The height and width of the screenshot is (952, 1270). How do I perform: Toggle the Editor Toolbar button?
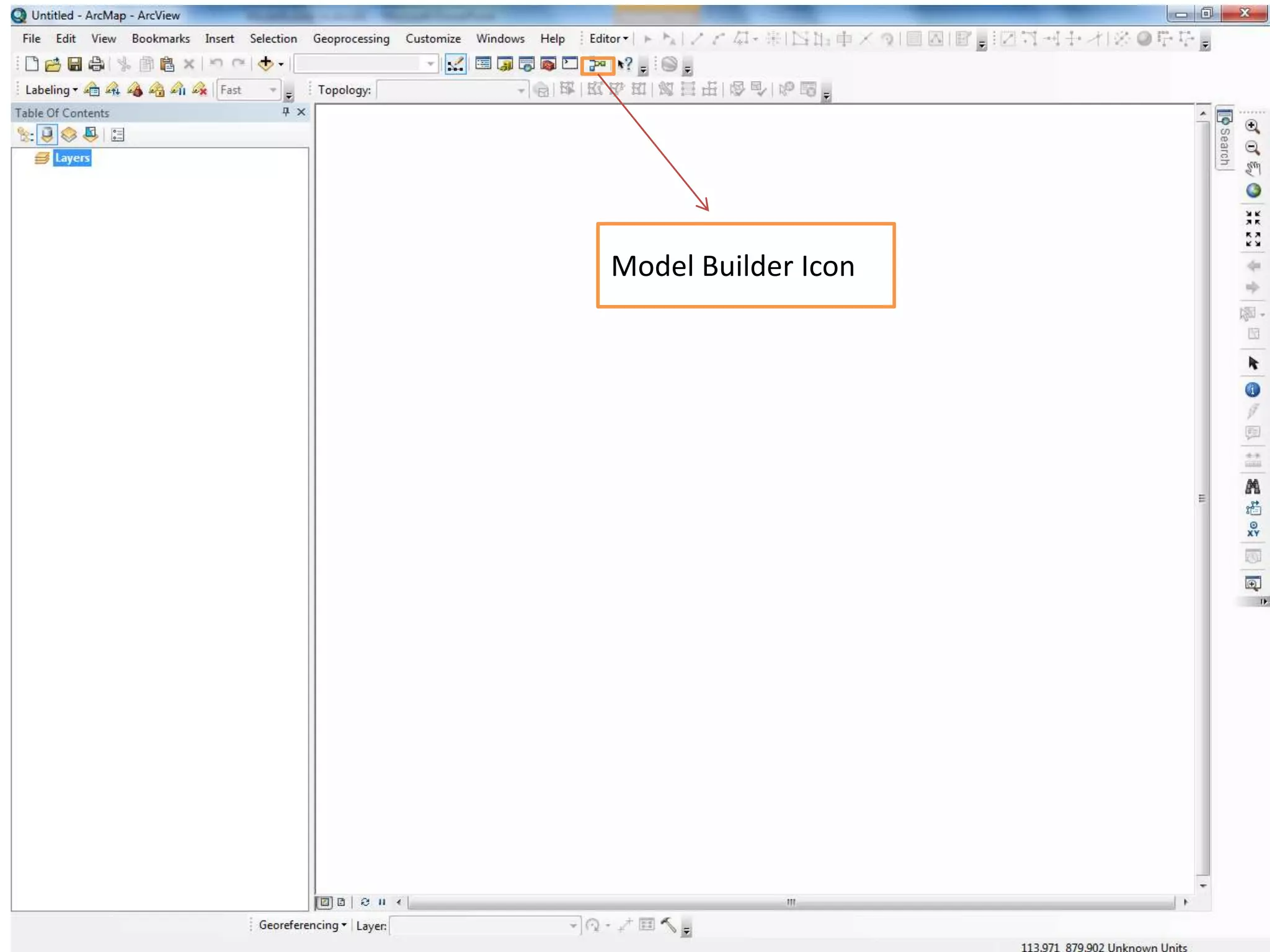(455, 64)
